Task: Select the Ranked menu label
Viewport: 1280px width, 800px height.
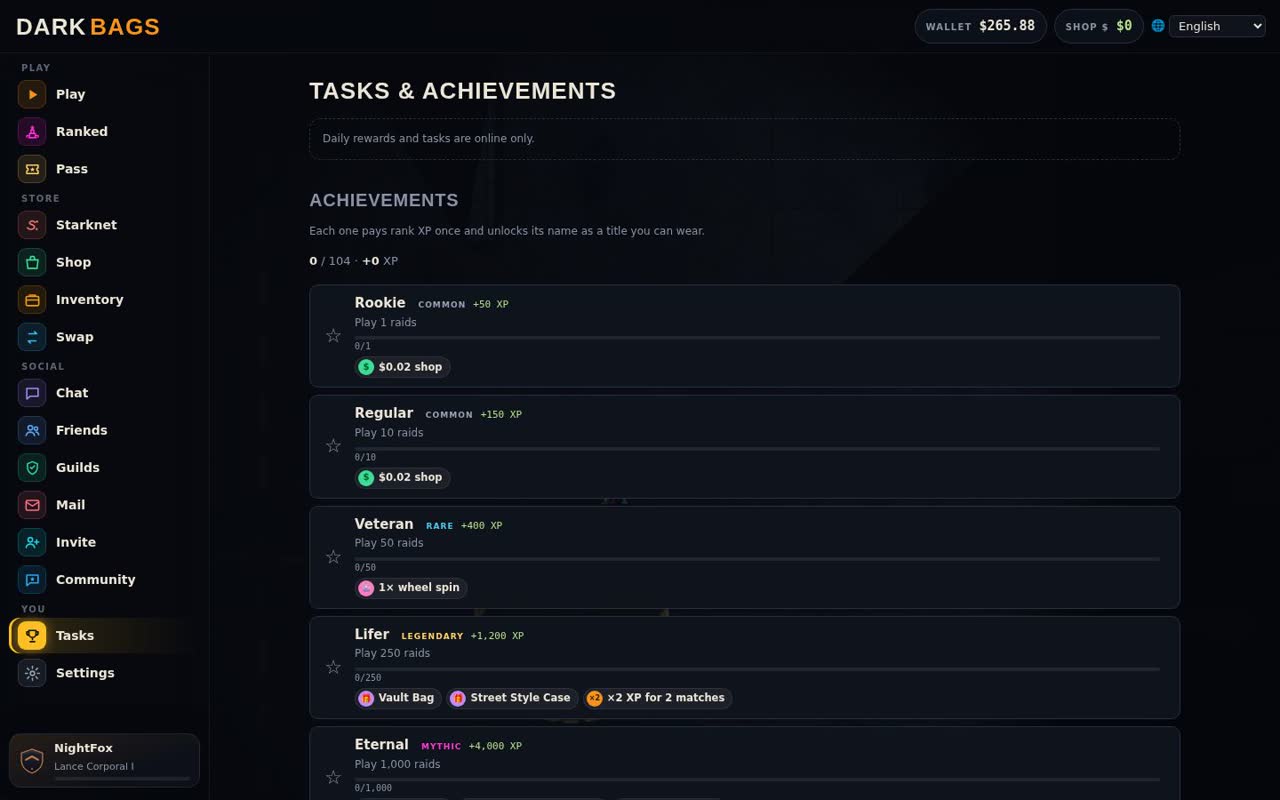Action: (82, 131)
